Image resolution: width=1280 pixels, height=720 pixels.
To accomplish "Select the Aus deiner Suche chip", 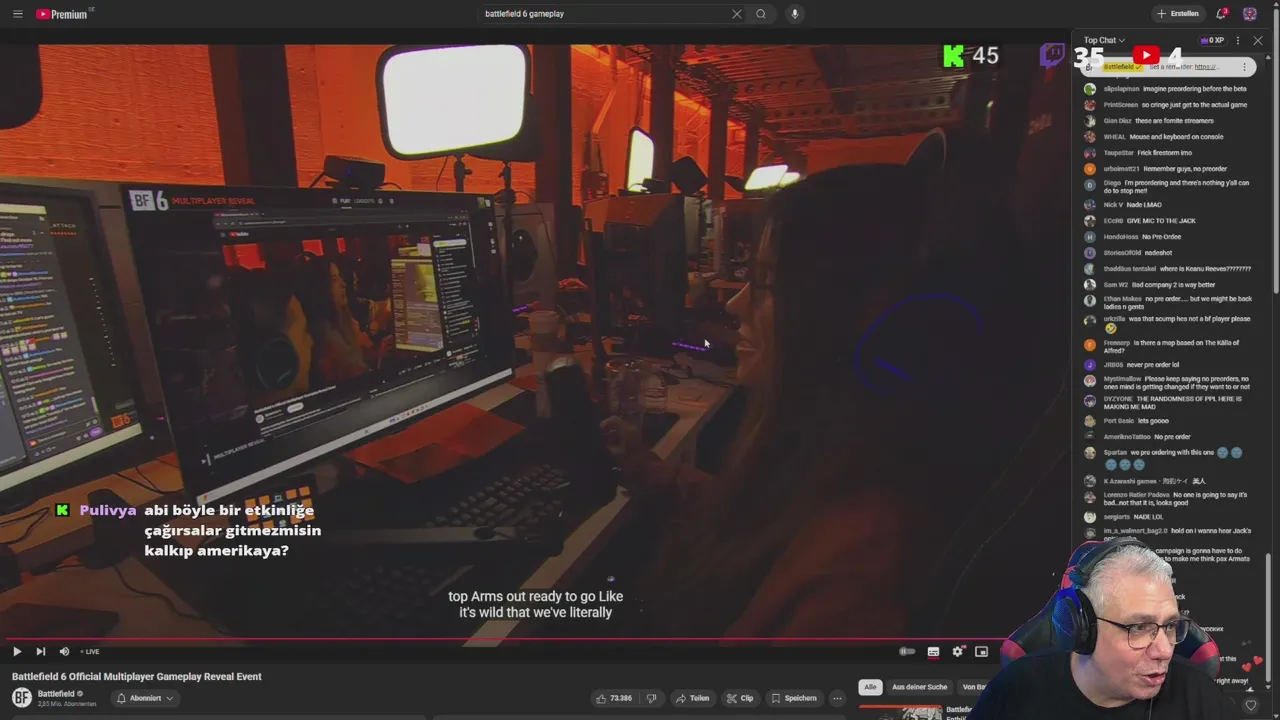I will (919, 687).
